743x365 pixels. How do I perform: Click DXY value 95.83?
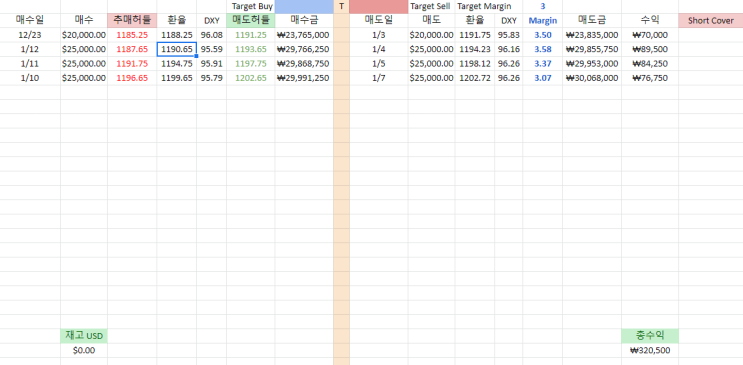(508, 35)
